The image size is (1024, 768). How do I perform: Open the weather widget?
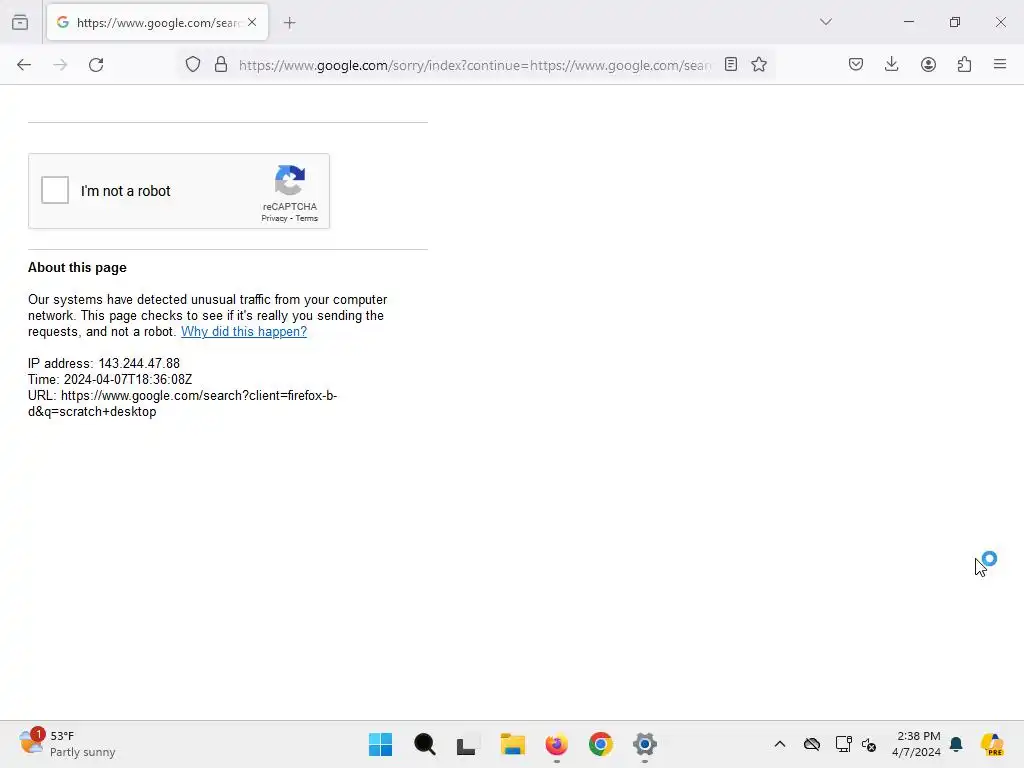[x=67, y=744]
